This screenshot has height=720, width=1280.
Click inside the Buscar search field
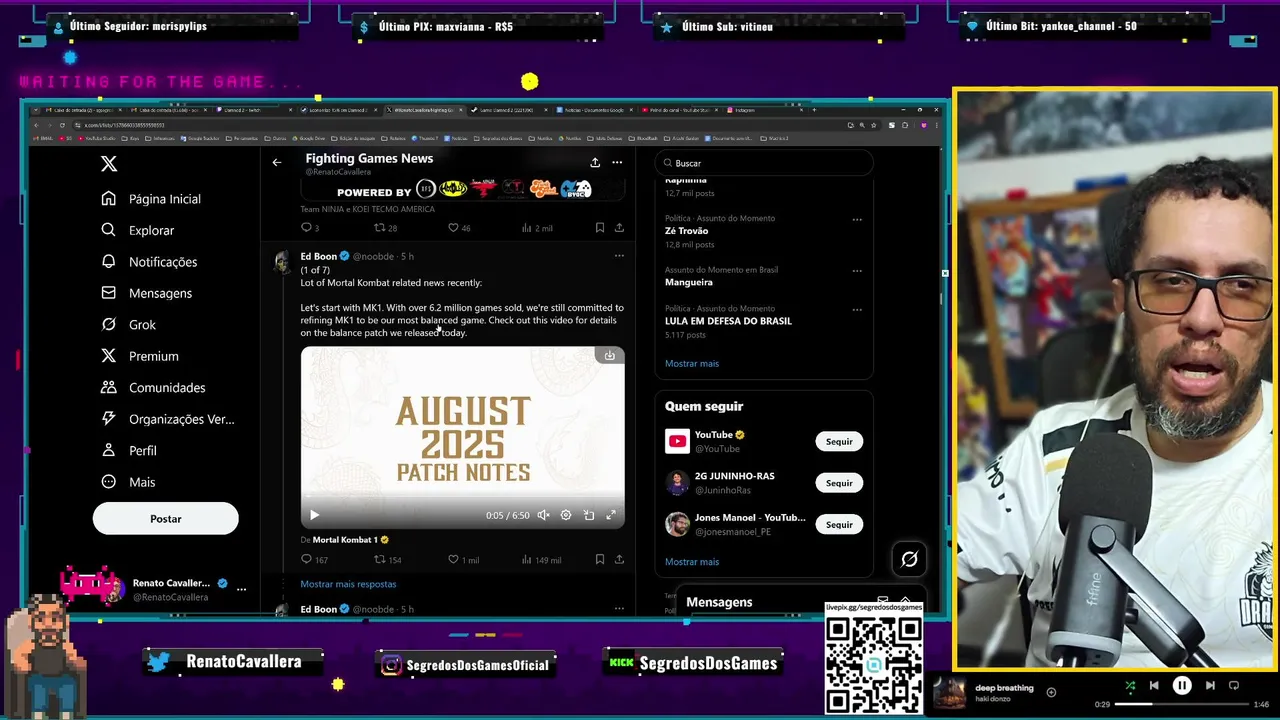click(x=765, y=163)
